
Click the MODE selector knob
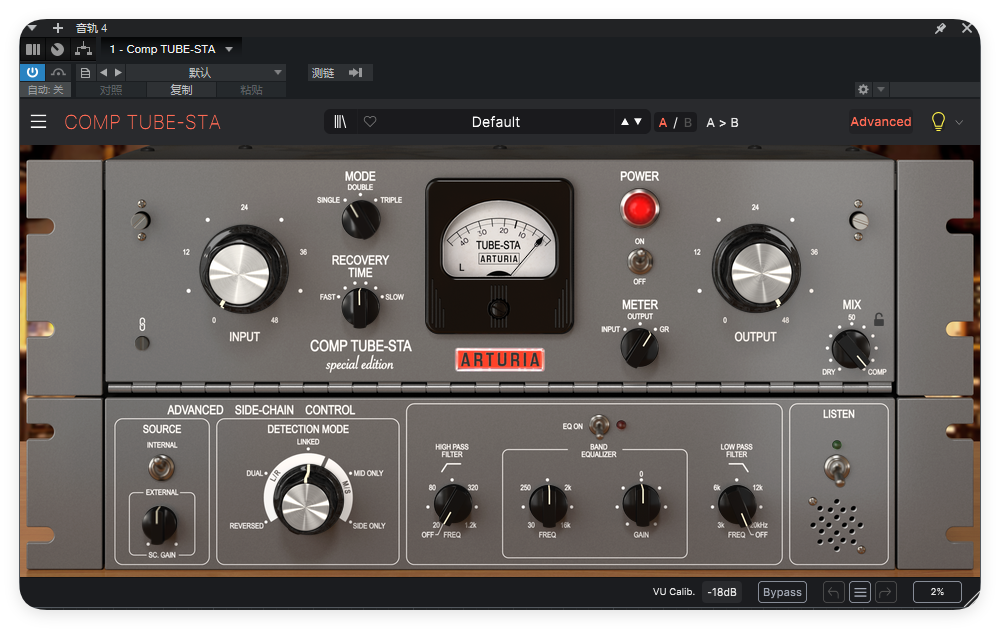(x=361, y=219)
